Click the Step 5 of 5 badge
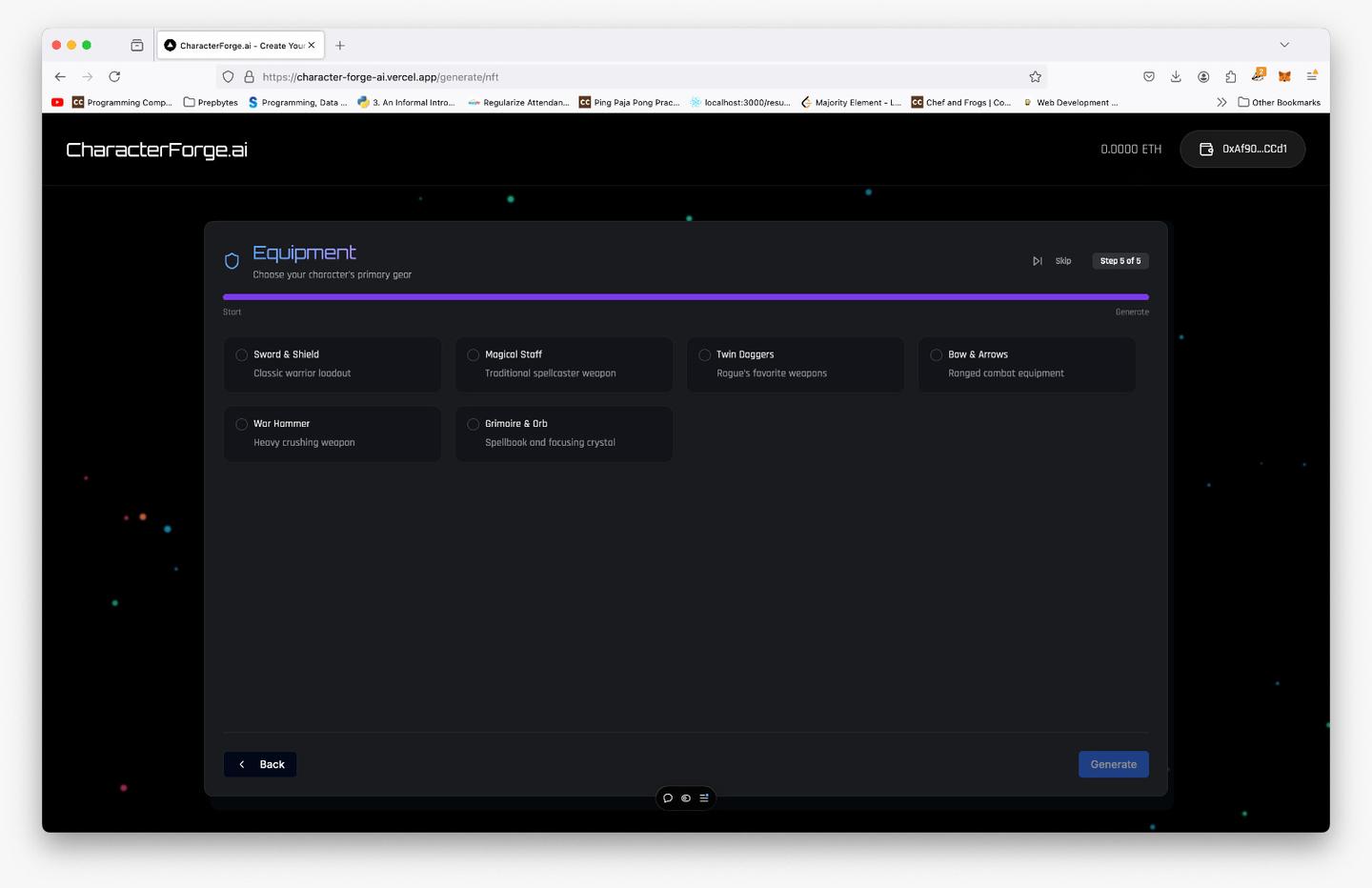The height and width of the screenshot is (888, 1372). [x=1120, y=261]
